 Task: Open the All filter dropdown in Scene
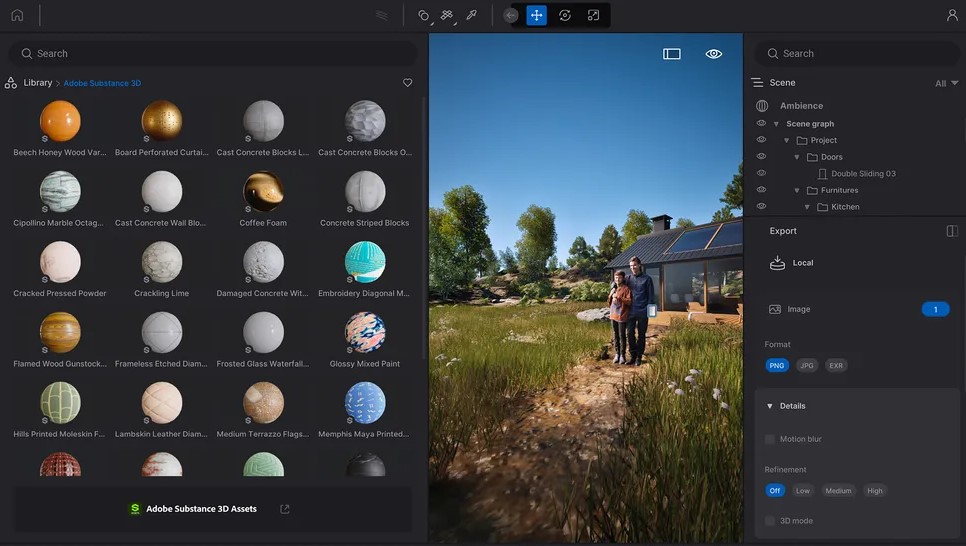coord(945,84)
